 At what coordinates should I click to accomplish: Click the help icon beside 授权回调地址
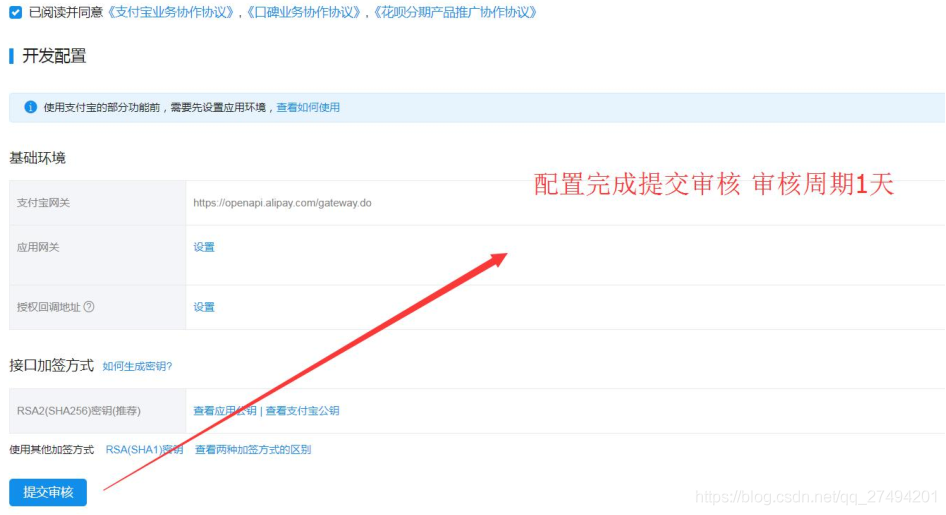(x=89, y=306)
